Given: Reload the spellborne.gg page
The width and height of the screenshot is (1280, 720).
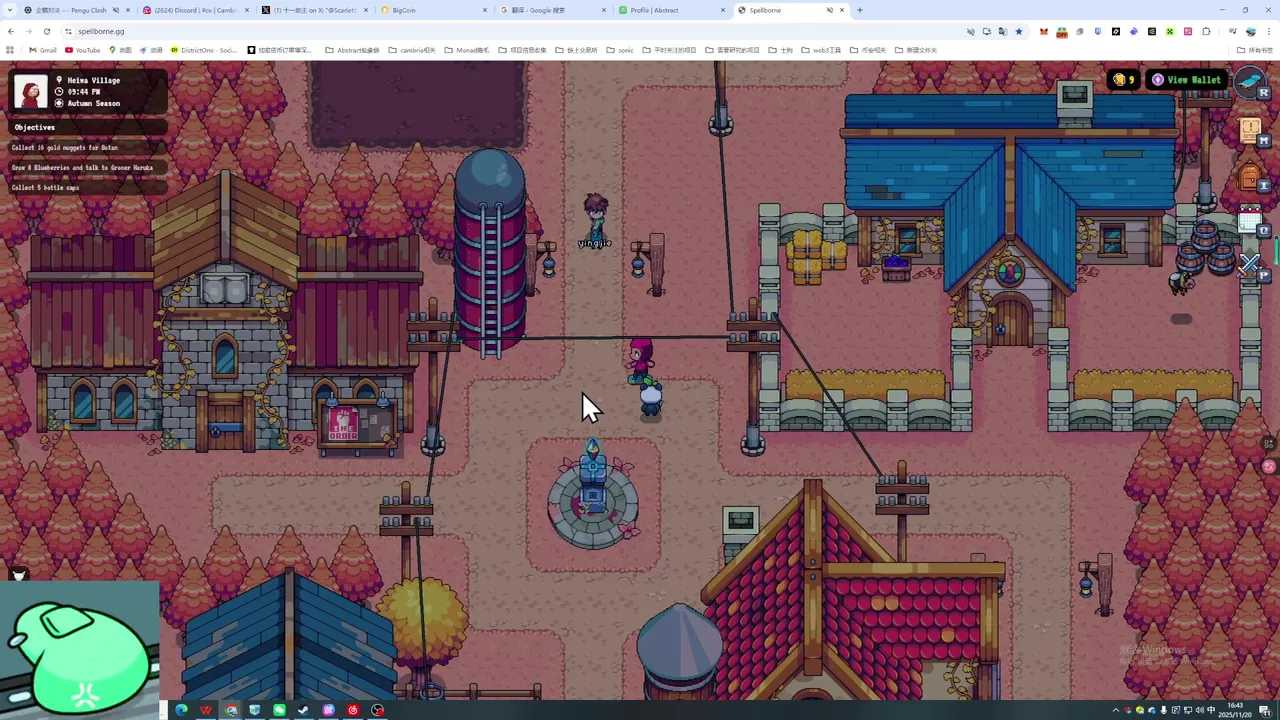Looking at the screenshot, I should (46, 31).
